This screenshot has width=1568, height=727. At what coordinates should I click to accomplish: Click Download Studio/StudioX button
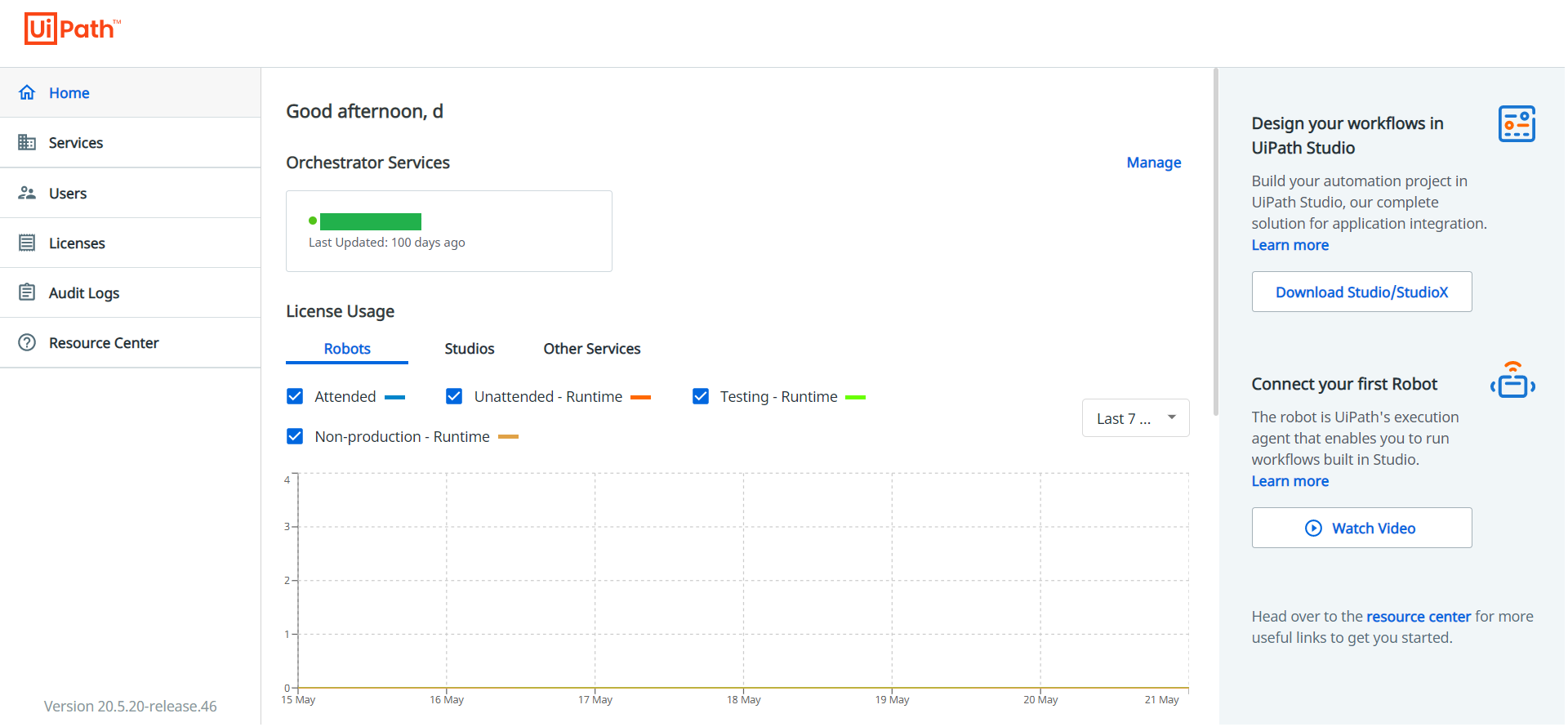point(1361,292)
